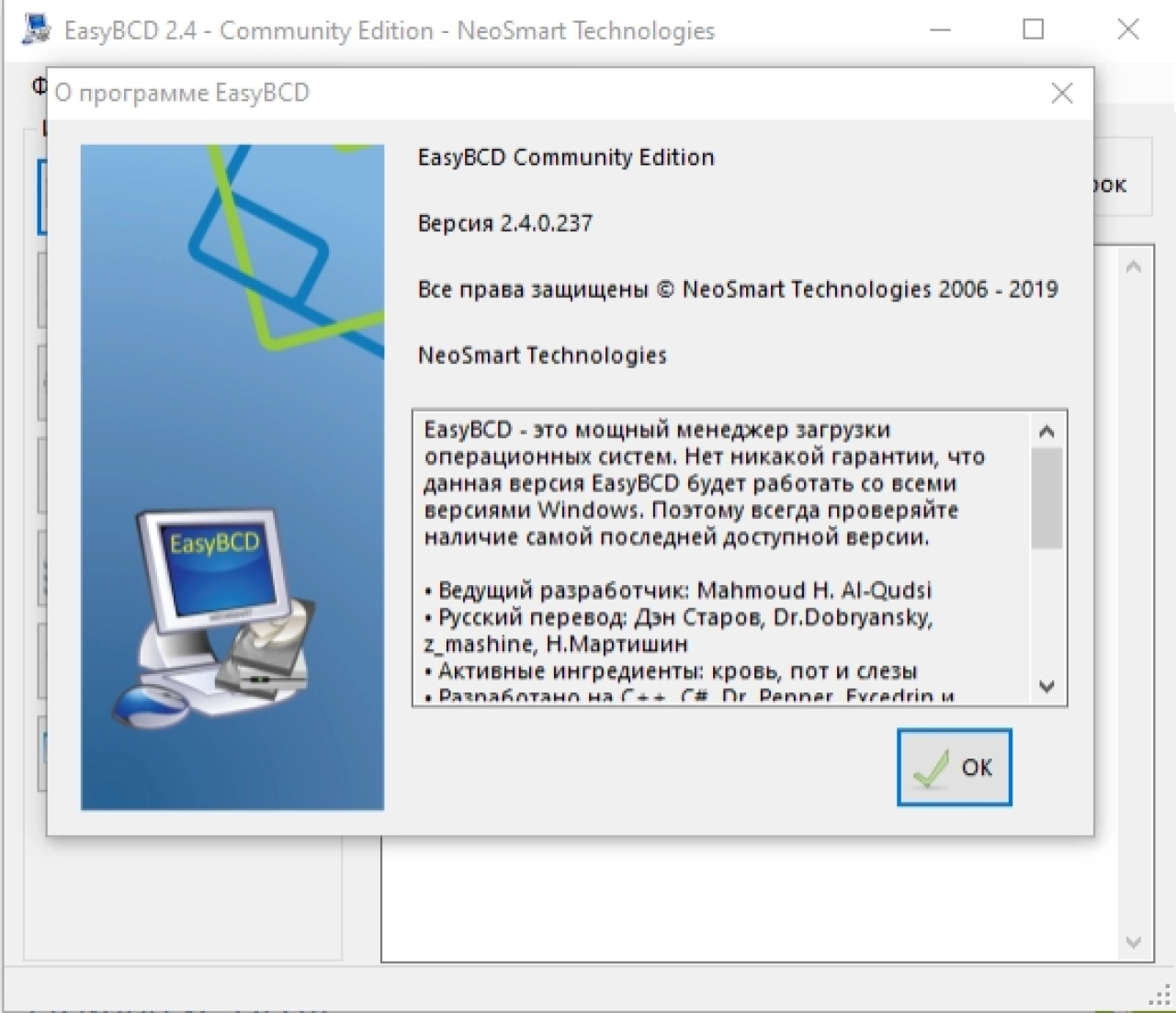Viewport: 1176px width, 1013px height.
Task: Click the main window scrollbar down arrow
Action: coord(1134,942)
